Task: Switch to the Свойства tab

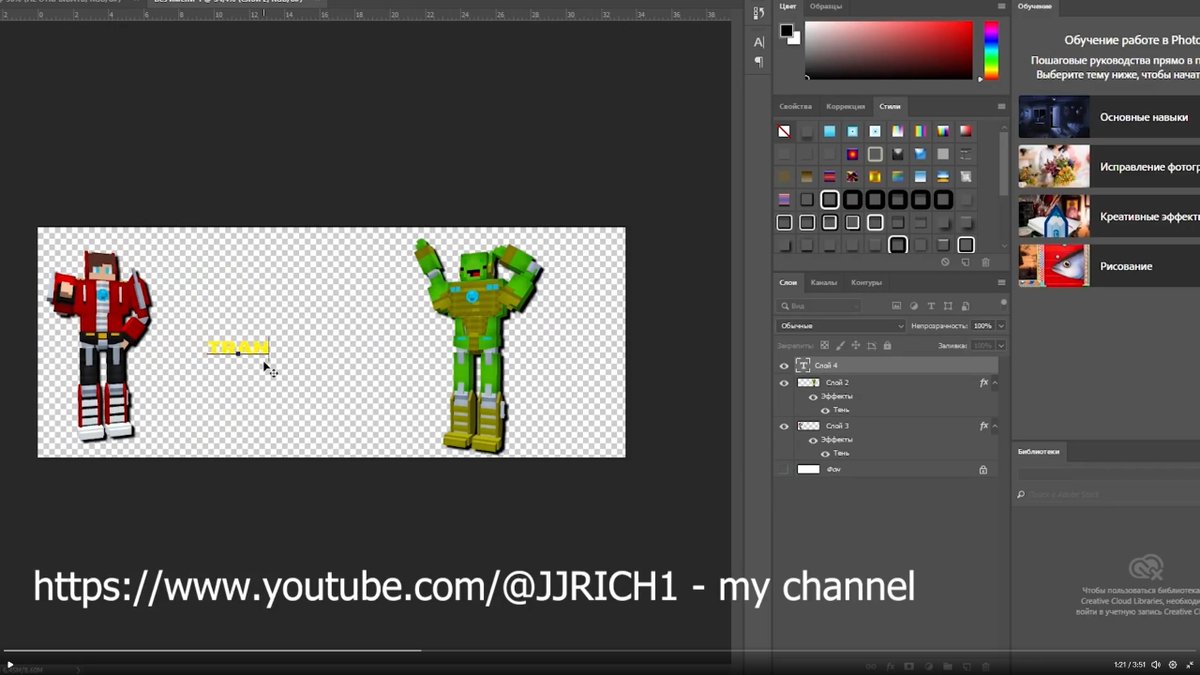Action: click(x=796, y=106)
